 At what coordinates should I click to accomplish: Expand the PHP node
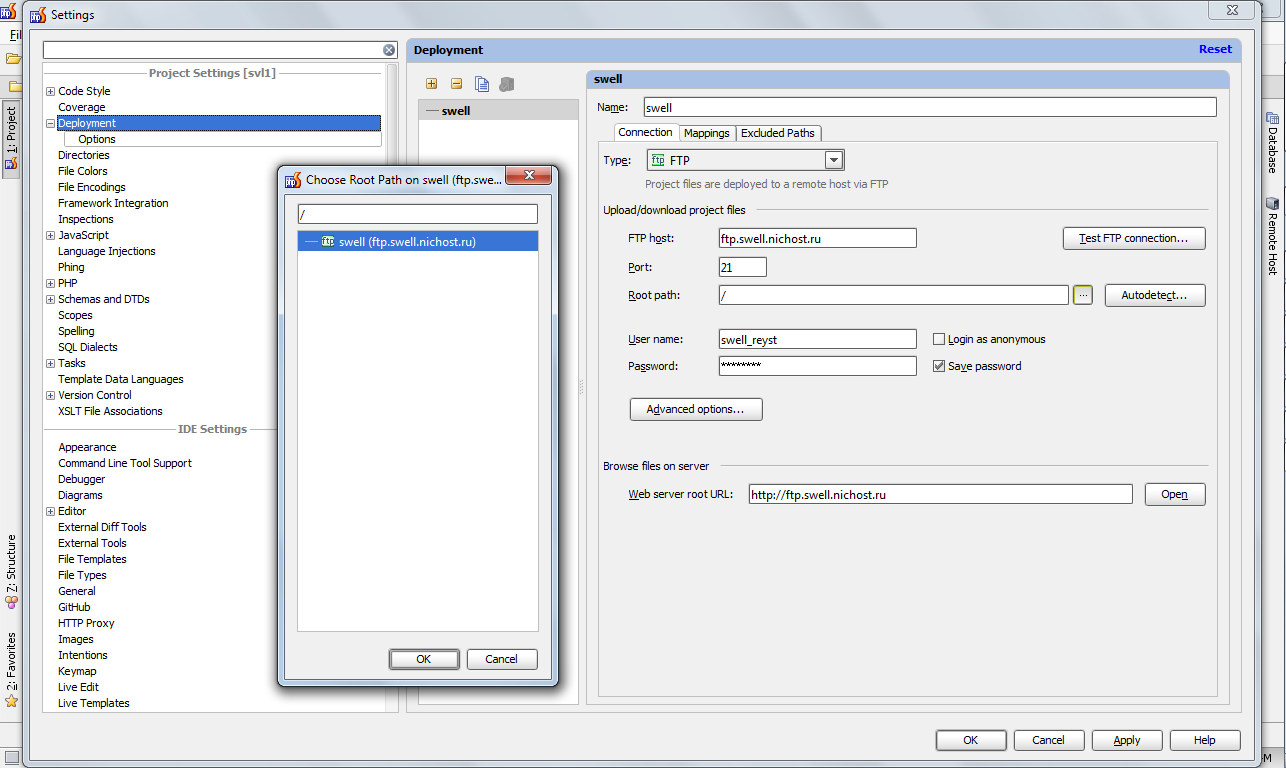click(50, 283)
